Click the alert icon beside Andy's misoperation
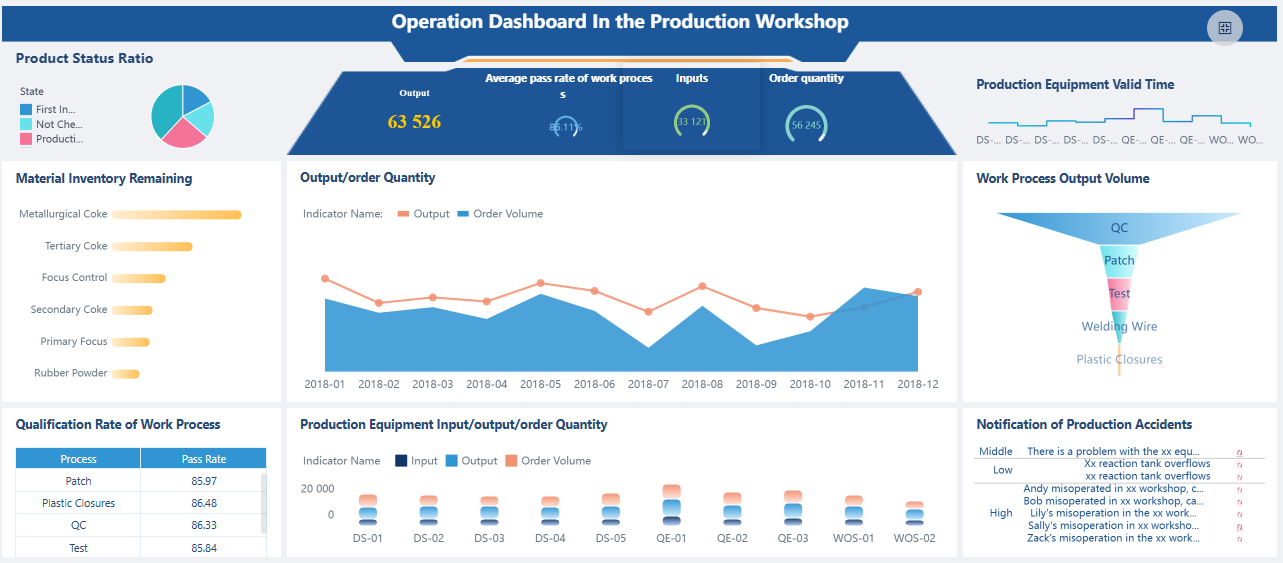 point(1240,489)
